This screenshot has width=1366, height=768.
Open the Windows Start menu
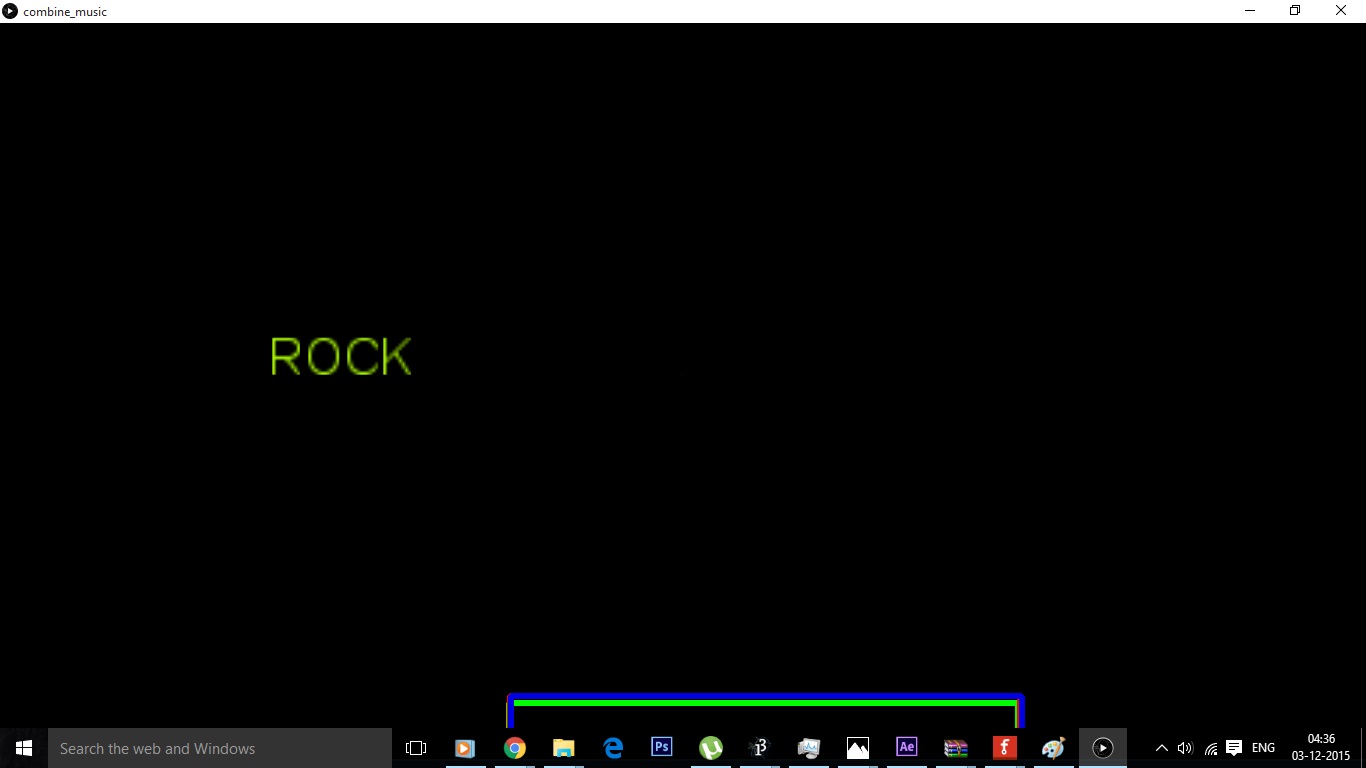(x=24, y=748)
